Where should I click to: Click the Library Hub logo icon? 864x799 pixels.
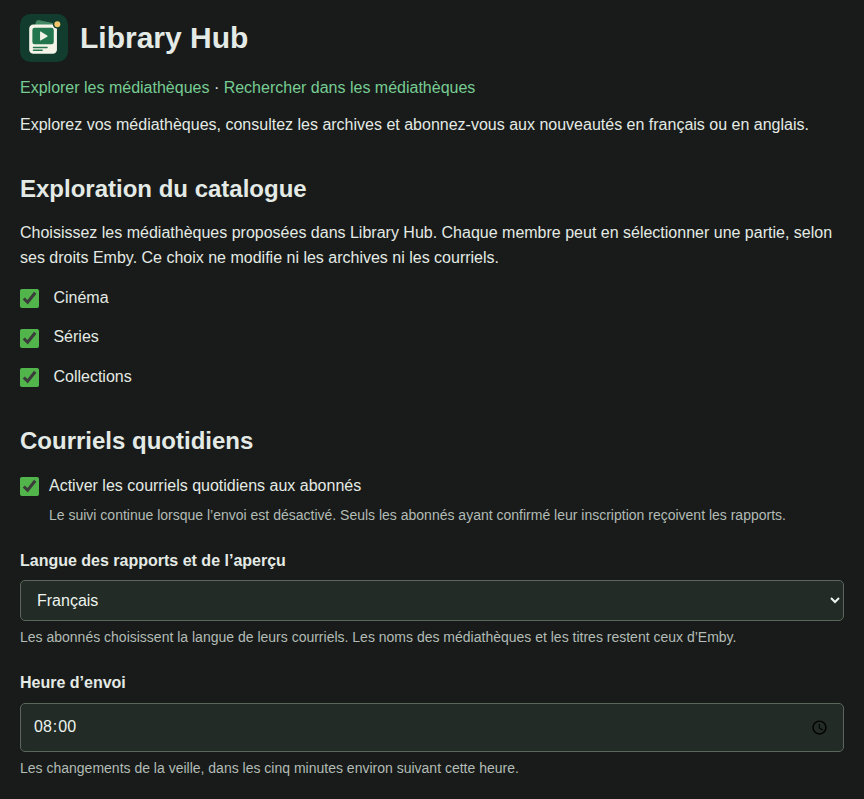44,38
